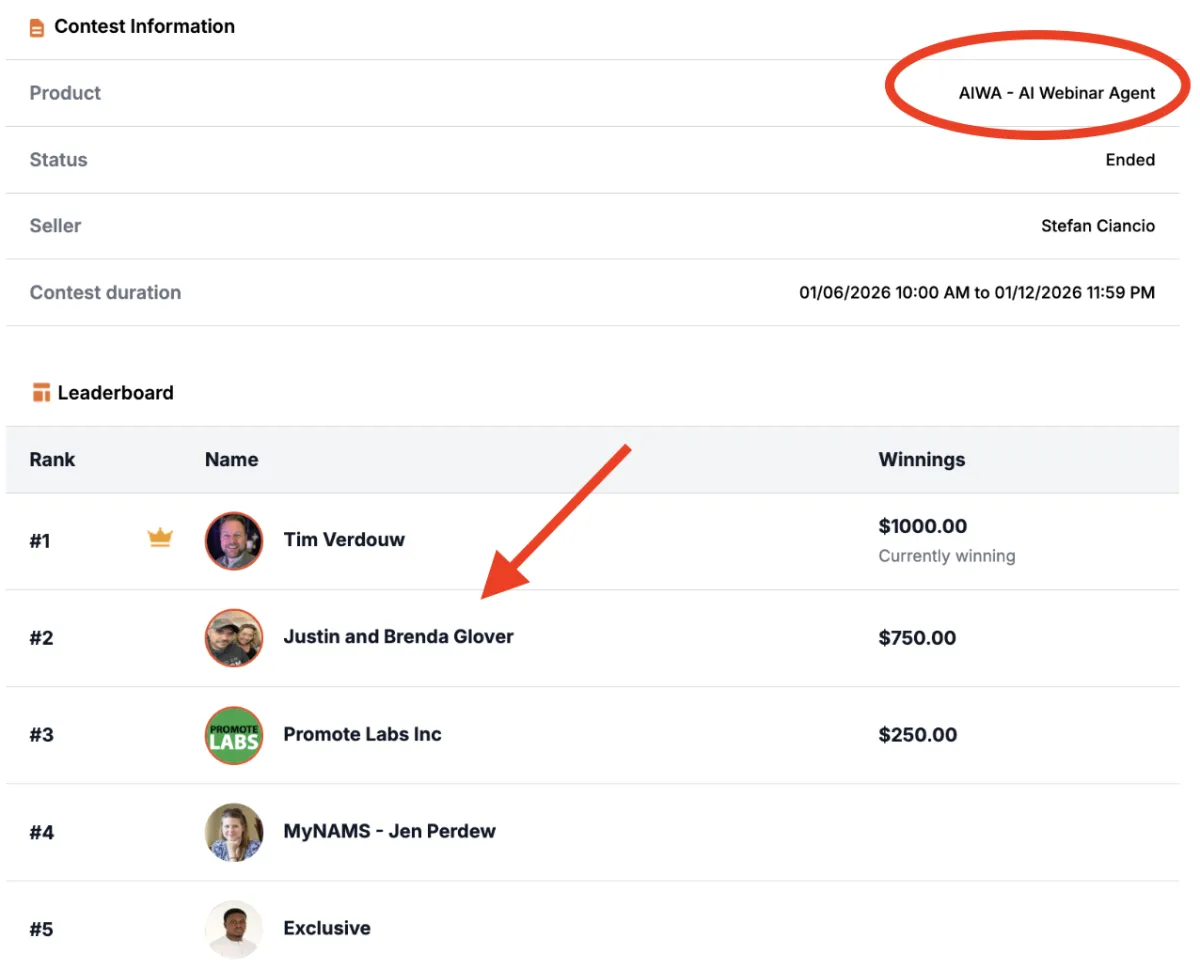Select Justin and Brenda Glover name
1200x970 pixels.
coord(398,637)
